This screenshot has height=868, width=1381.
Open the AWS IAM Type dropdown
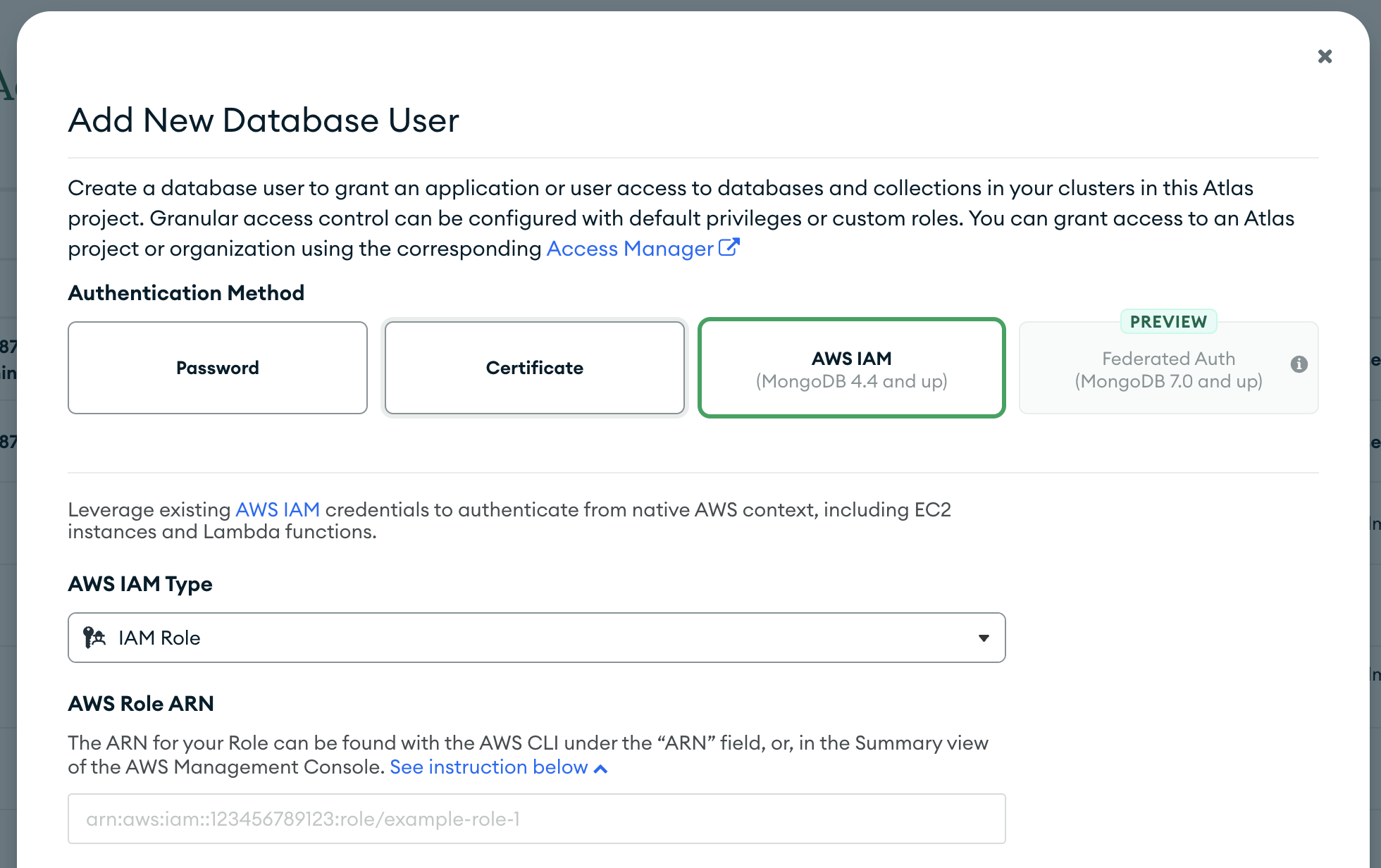[536, 638]
